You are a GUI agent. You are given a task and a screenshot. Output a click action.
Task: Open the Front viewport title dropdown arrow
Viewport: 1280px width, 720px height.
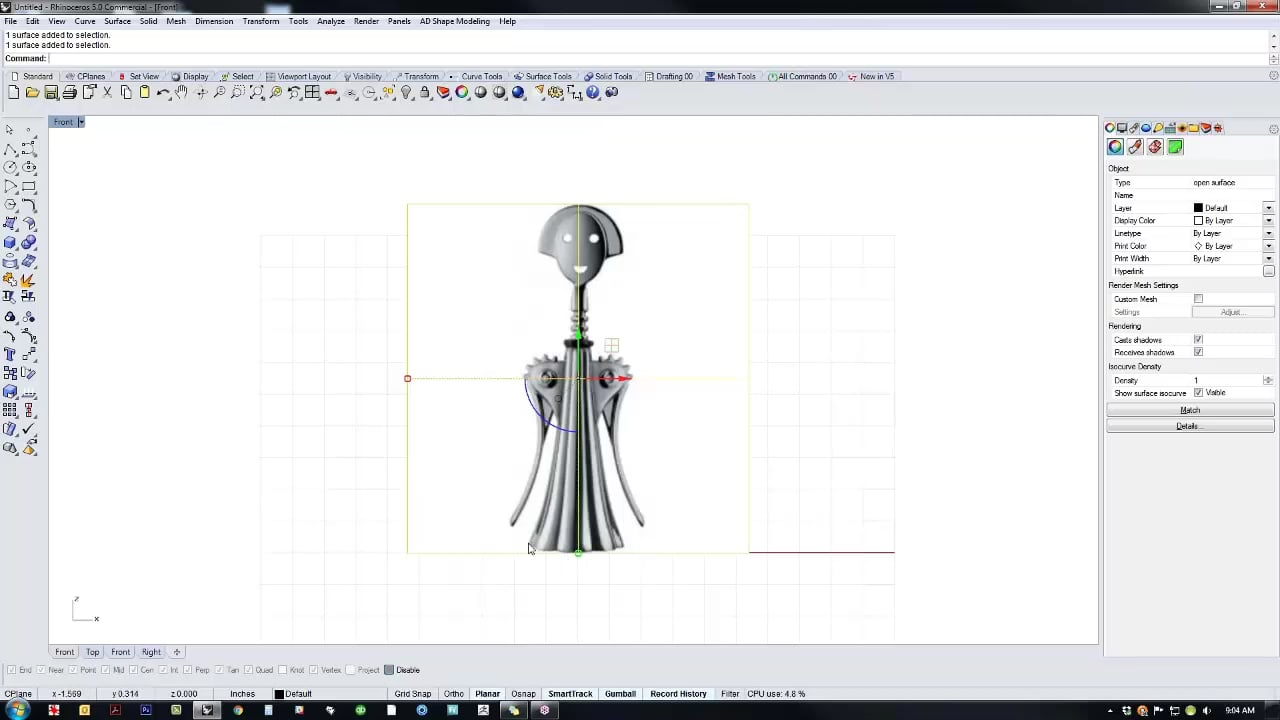[x=81, y=122]
